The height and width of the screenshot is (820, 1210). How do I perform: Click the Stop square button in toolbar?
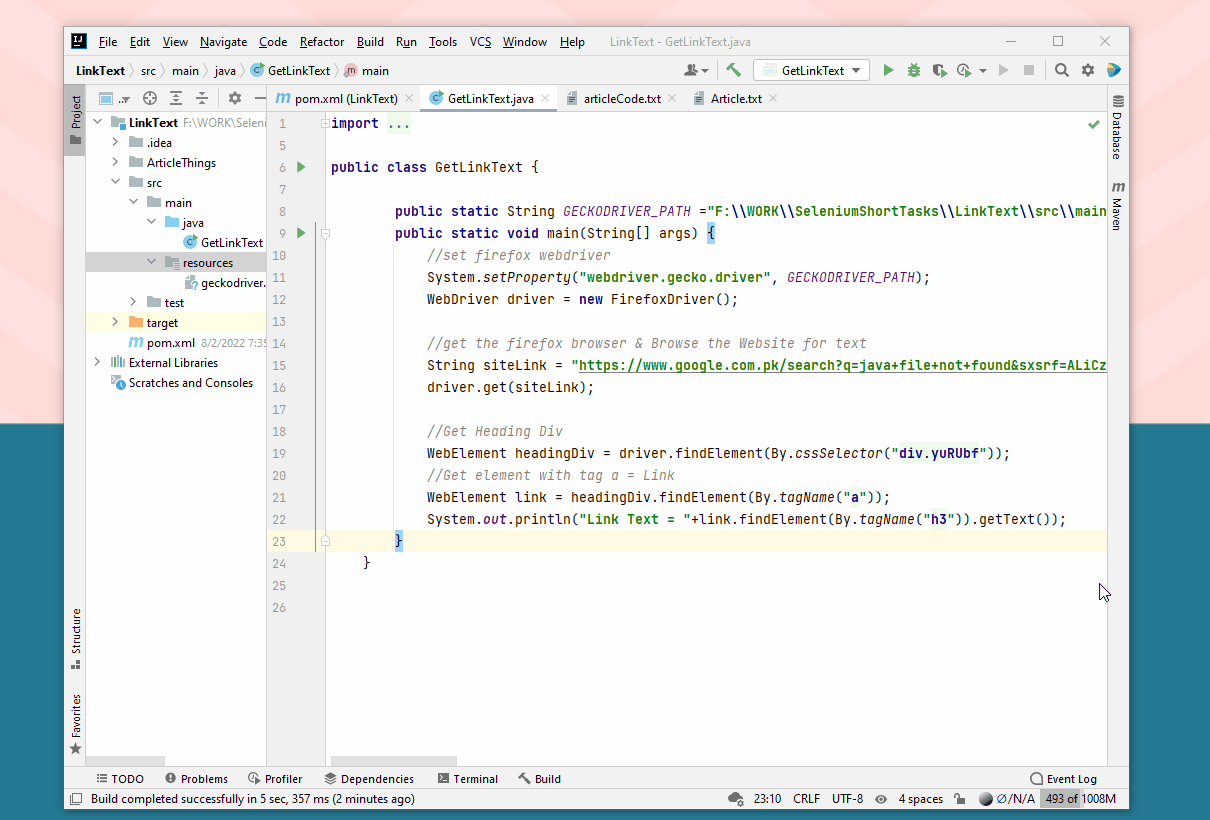[1028, 70]
